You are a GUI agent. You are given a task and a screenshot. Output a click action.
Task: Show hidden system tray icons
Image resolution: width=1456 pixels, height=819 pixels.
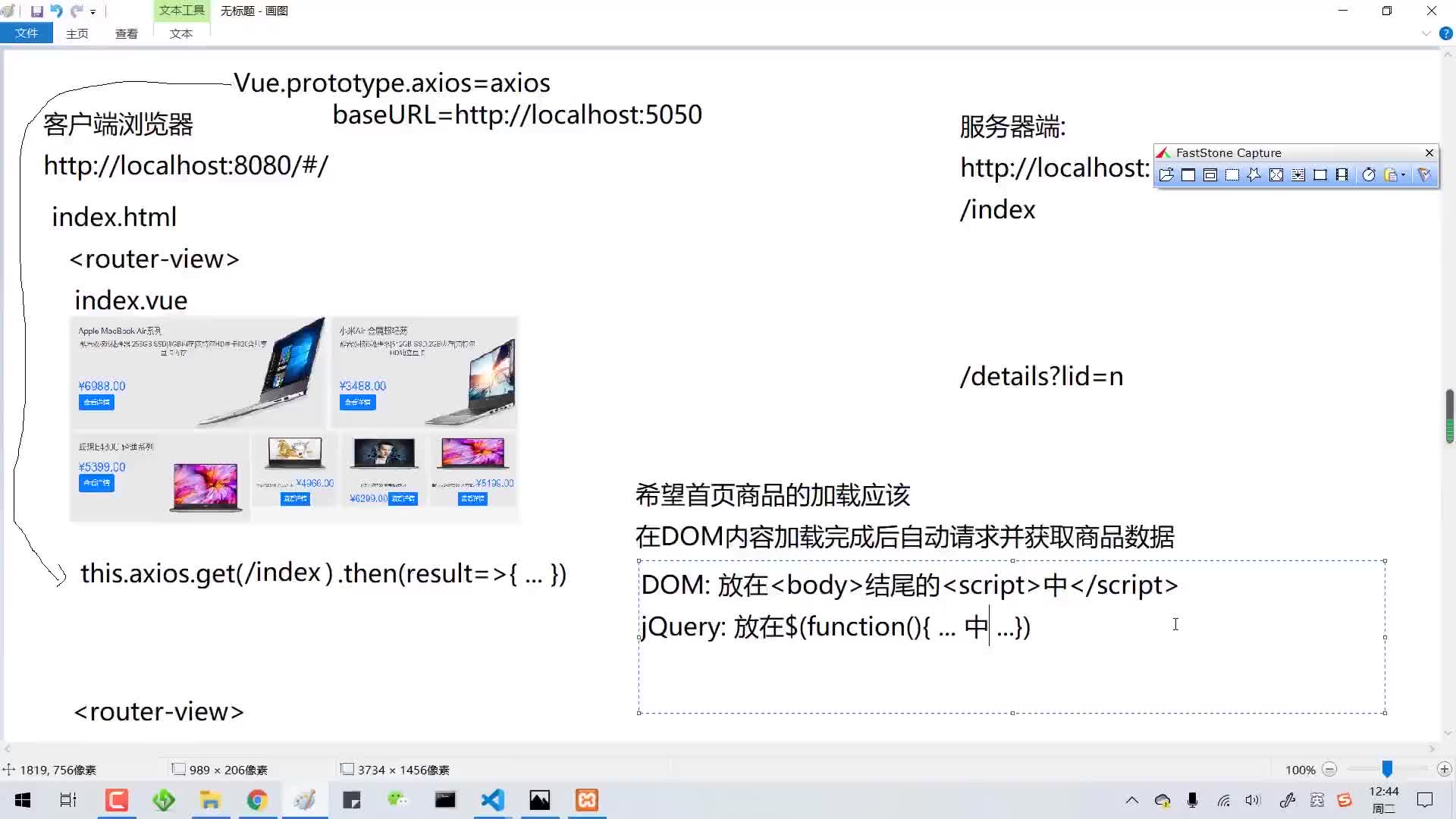coord(1131,800)
